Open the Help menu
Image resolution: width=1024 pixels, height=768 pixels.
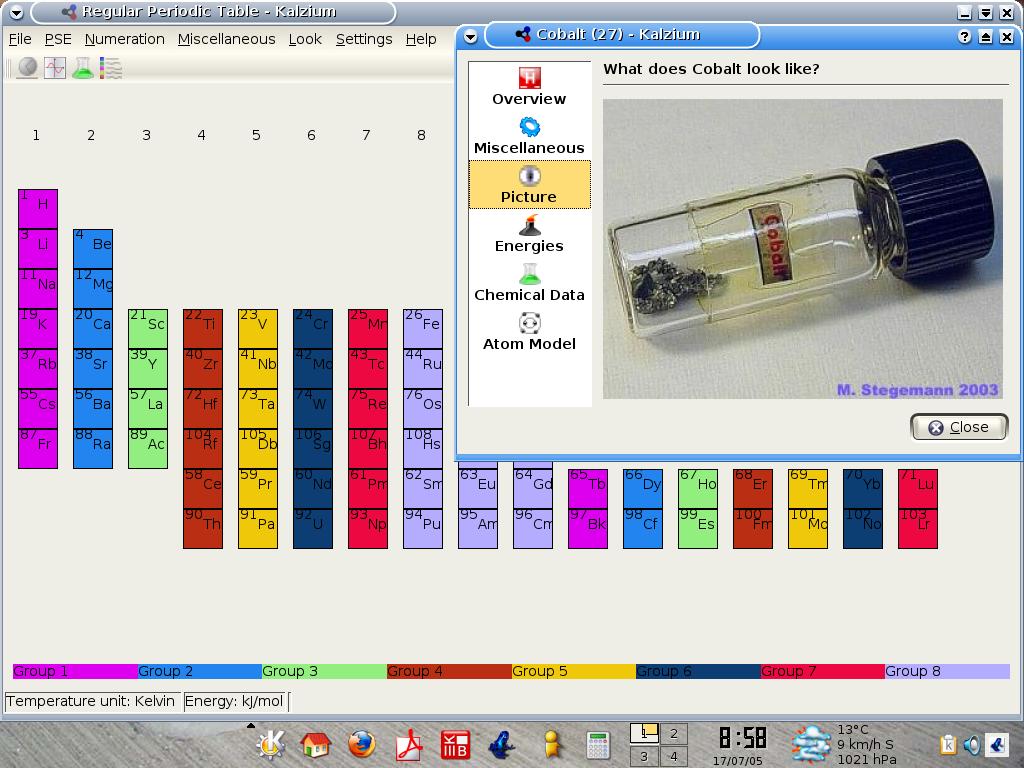tap(421, 39)
